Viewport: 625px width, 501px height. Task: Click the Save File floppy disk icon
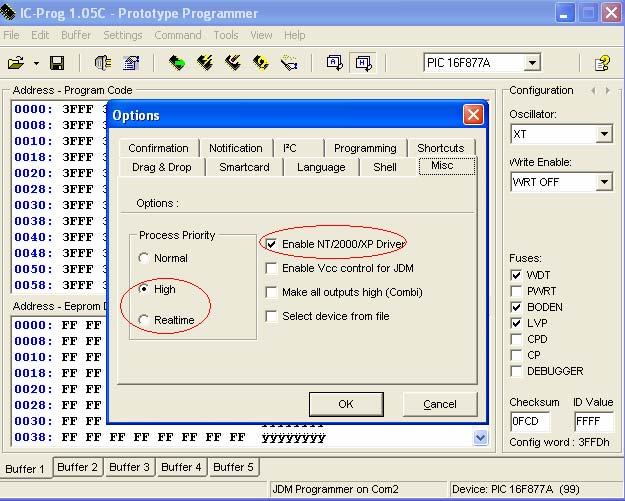tap(57, 63)
